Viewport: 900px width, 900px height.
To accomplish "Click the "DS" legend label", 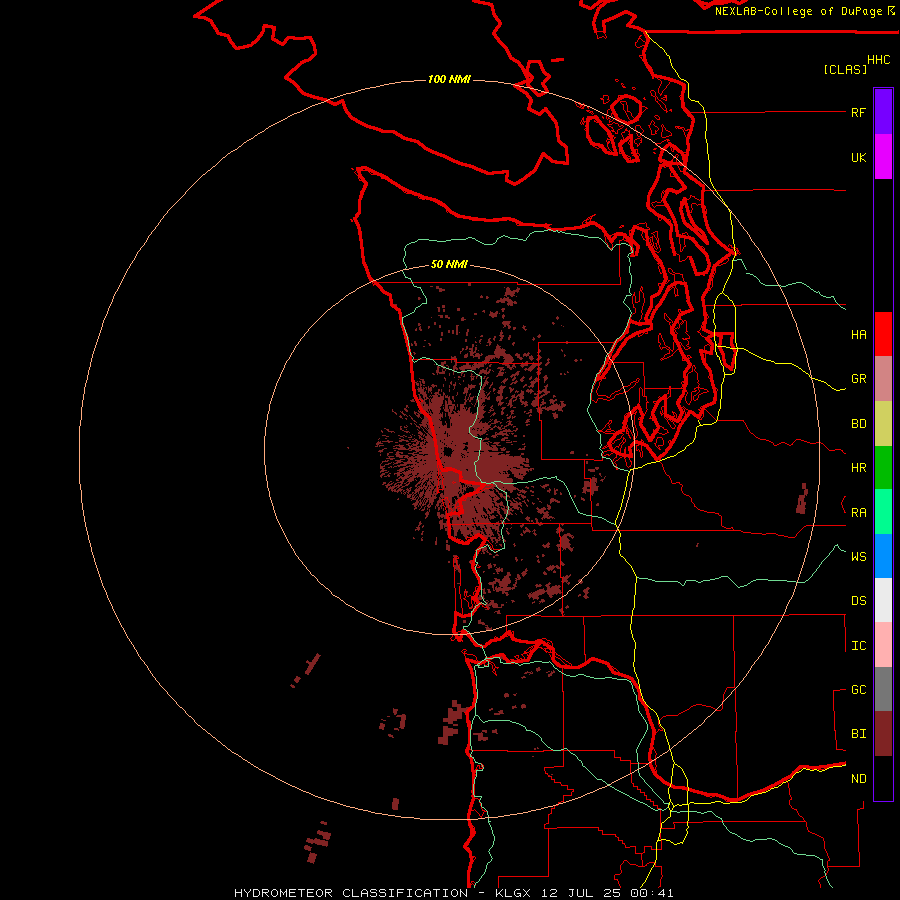I will tap(858, 600).
